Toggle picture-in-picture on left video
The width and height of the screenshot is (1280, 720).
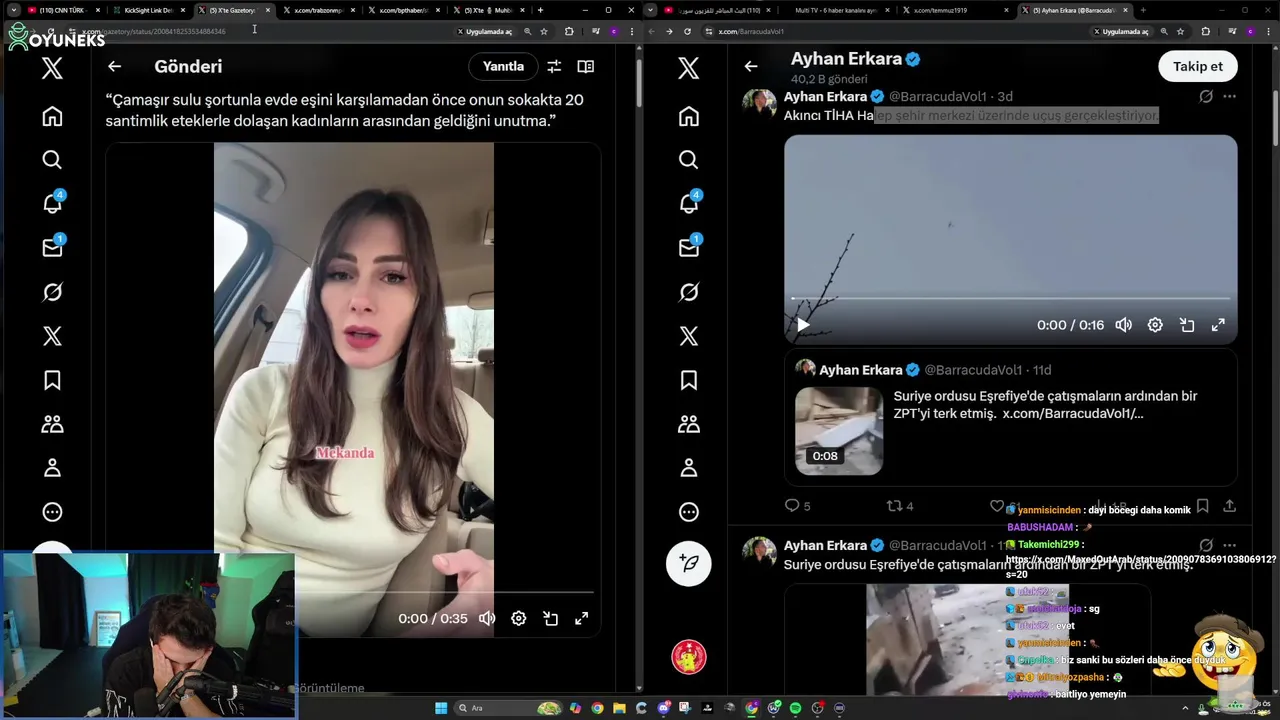(550, 618)
